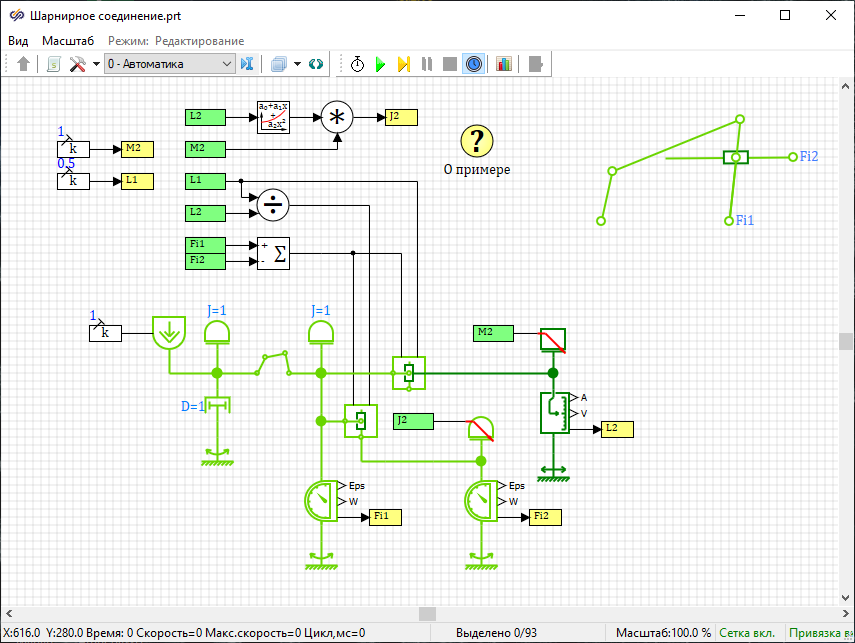
Task: Click the 'О примере' label
Action: (x=477, y=169)
